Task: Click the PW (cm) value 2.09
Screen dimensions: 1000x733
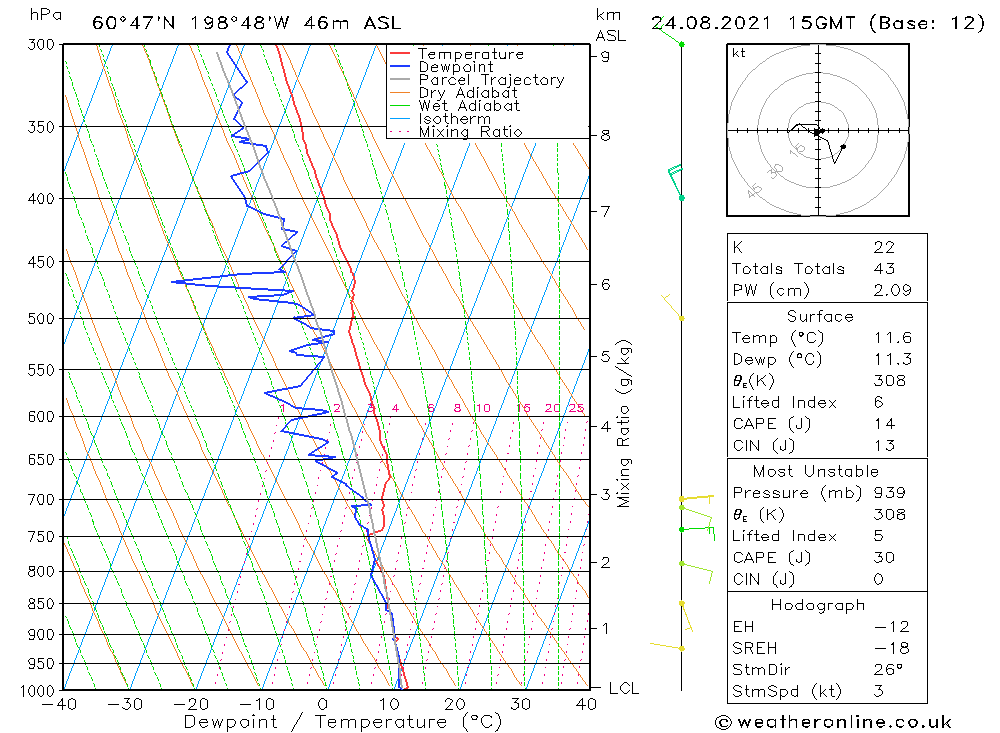Action: click(893, 291)
